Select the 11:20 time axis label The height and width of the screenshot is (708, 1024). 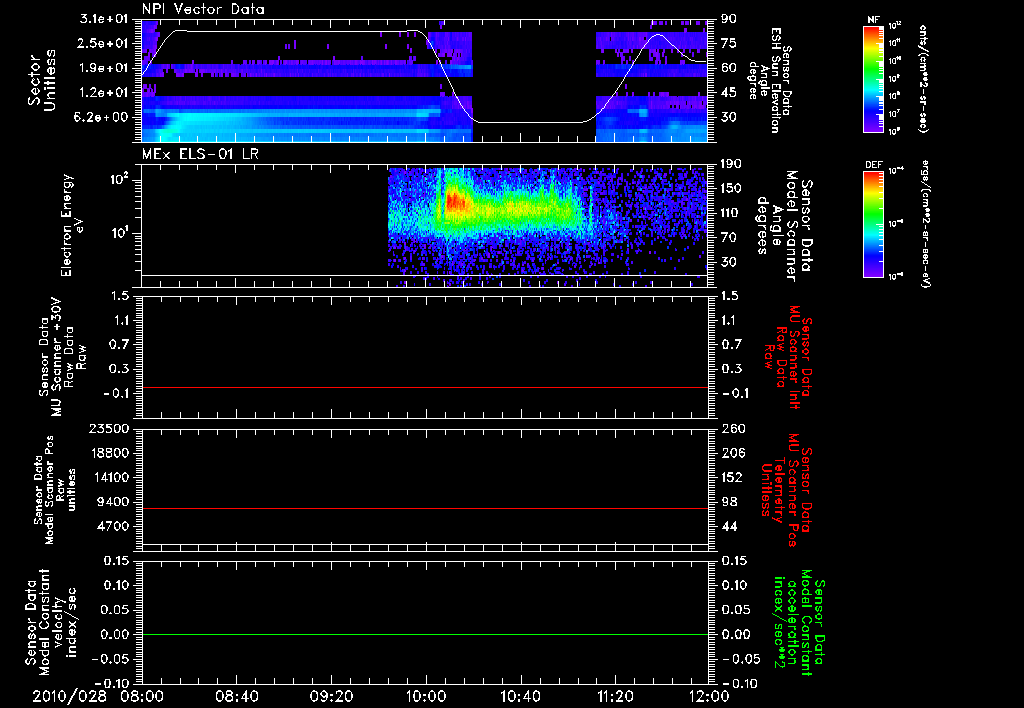[615, 696]
